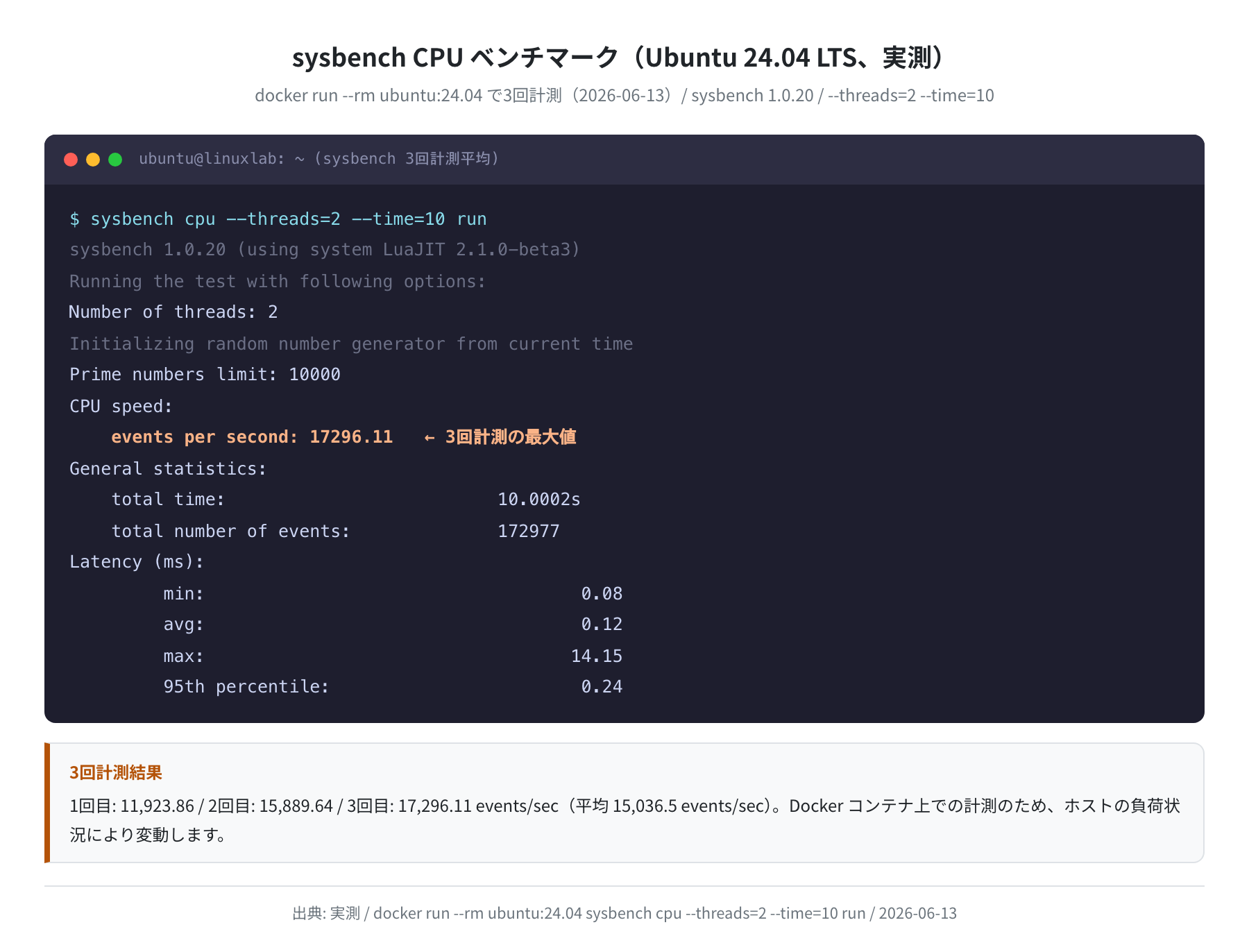Click the subtitle starting 'docker run --rm ubuntu:24.04'
This screenshot has height=952, width=1249.
624,95
